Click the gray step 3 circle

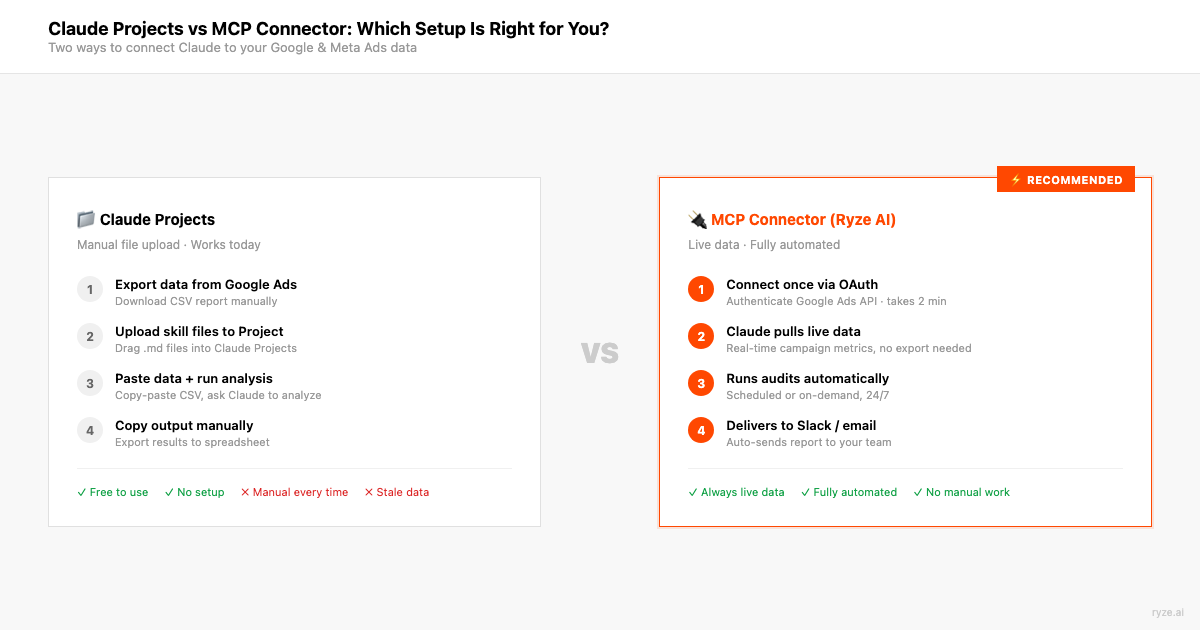coord(90,384)
